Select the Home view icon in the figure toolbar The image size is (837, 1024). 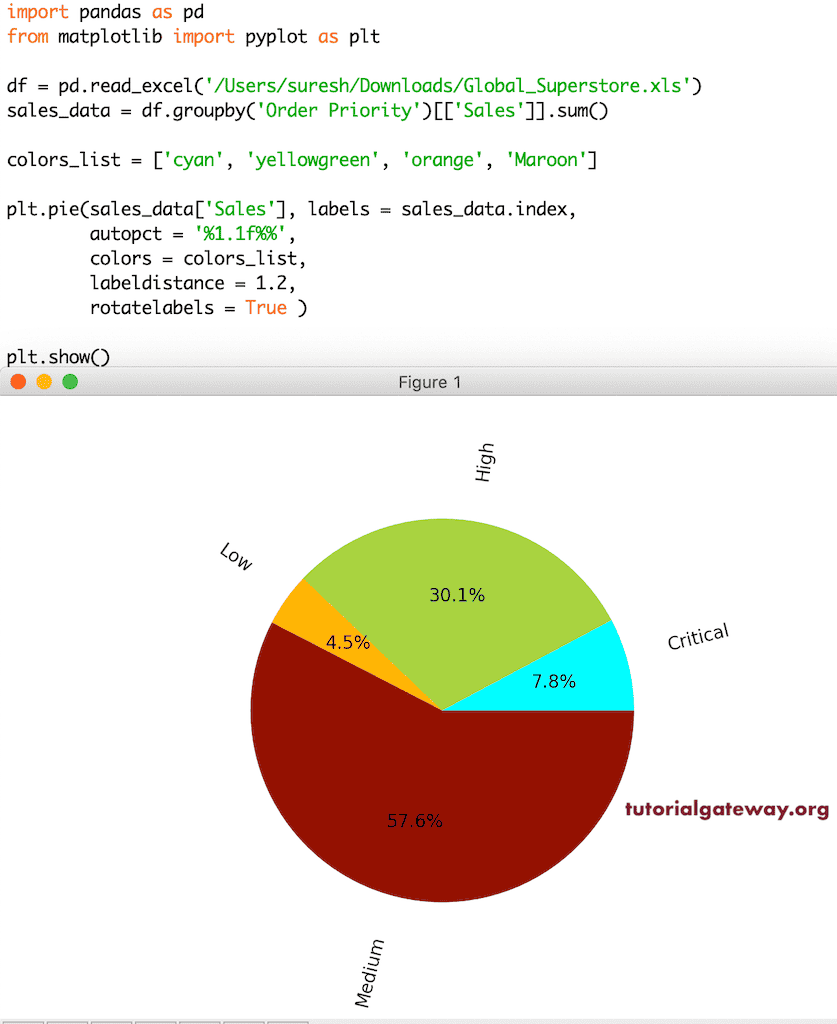pos(22,1018)
